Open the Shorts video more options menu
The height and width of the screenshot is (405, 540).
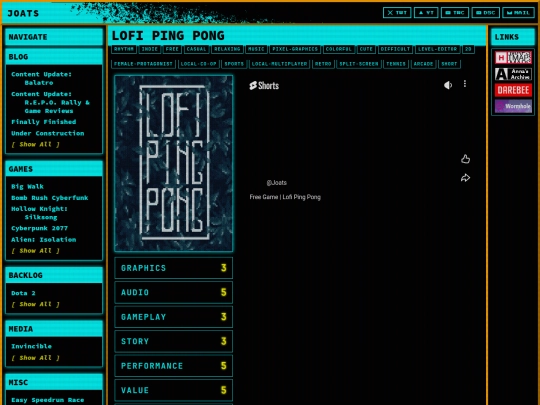pyautogui.click(x=465, y=84)
